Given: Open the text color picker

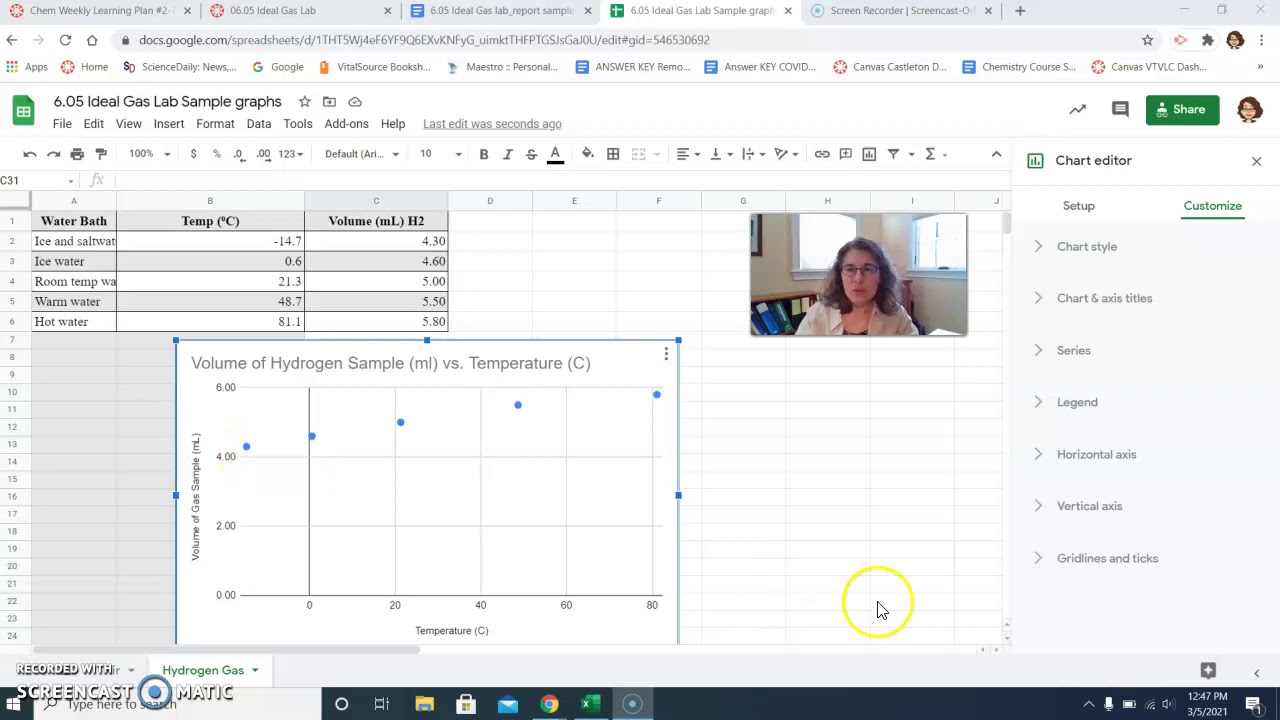Looking at the screenshot, I should (x=555, y=154).
